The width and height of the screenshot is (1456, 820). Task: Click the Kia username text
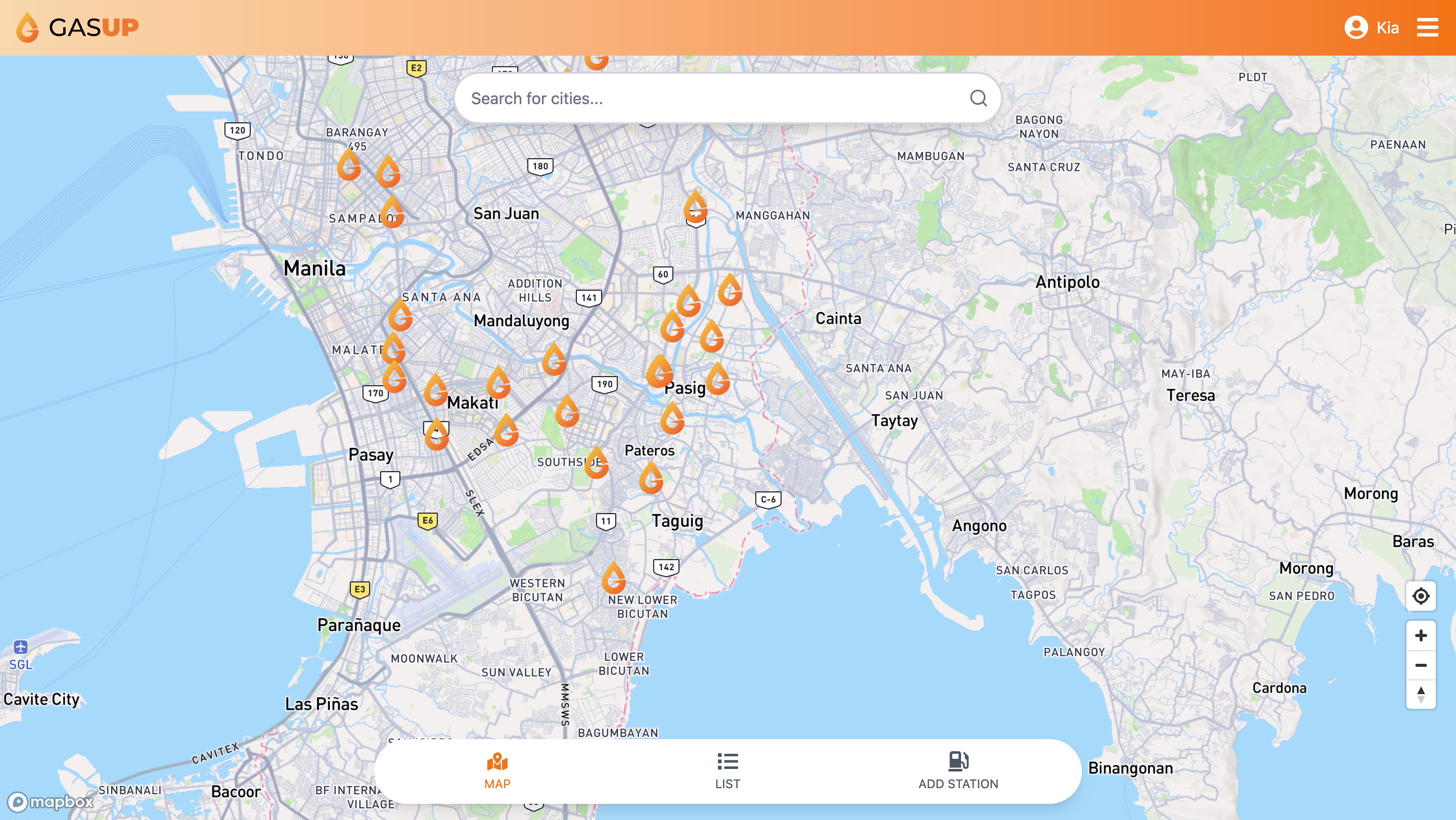point(1387,28)
